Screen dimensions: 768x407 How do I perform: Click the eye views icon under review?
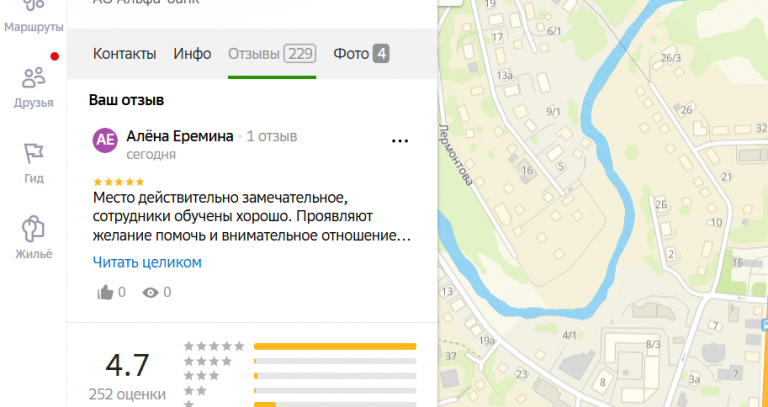(150, 293)
